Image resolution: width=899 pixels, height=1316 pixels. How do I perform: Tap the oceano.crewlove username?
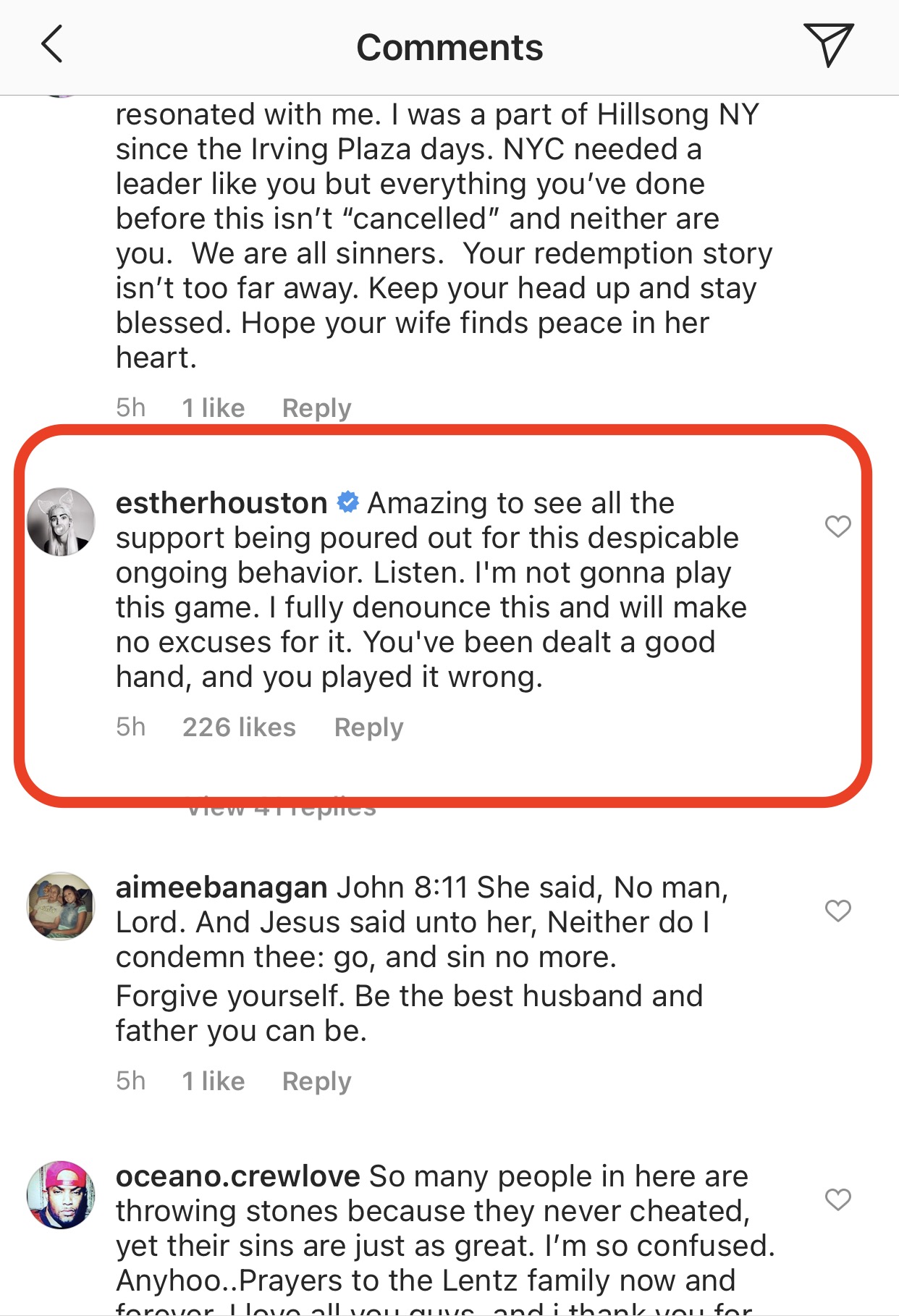237,1177
